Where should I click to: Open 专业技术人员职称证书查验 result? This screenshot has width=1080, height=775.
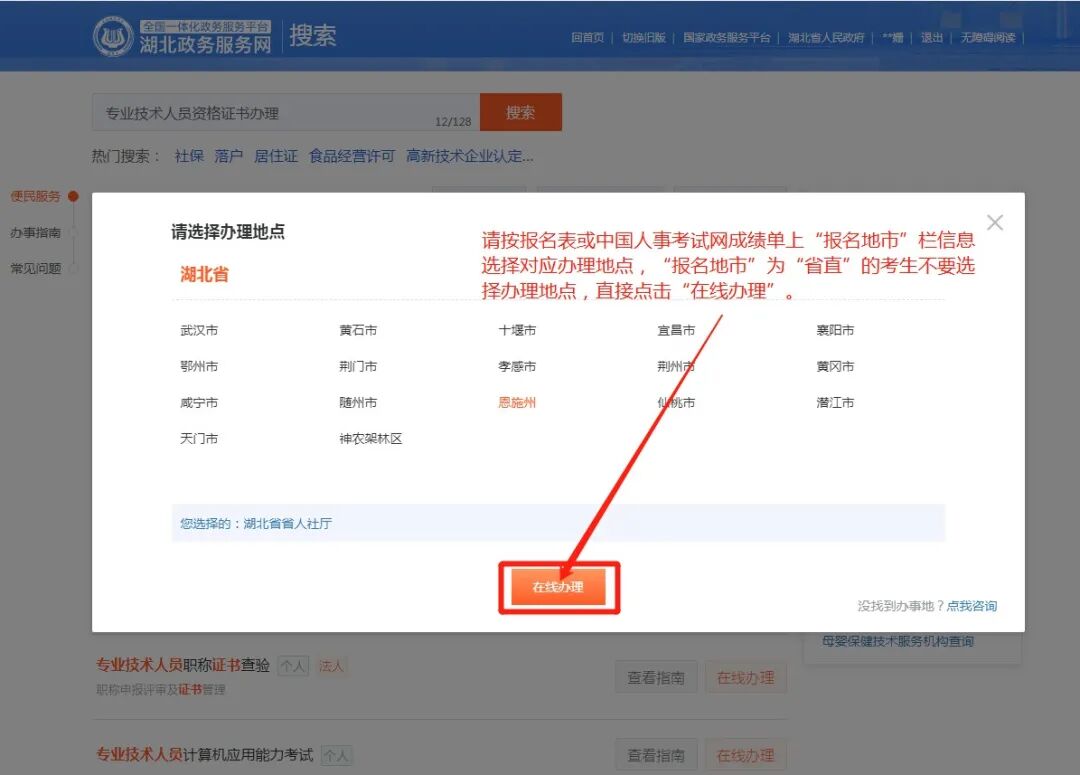[x=183, y=665]
